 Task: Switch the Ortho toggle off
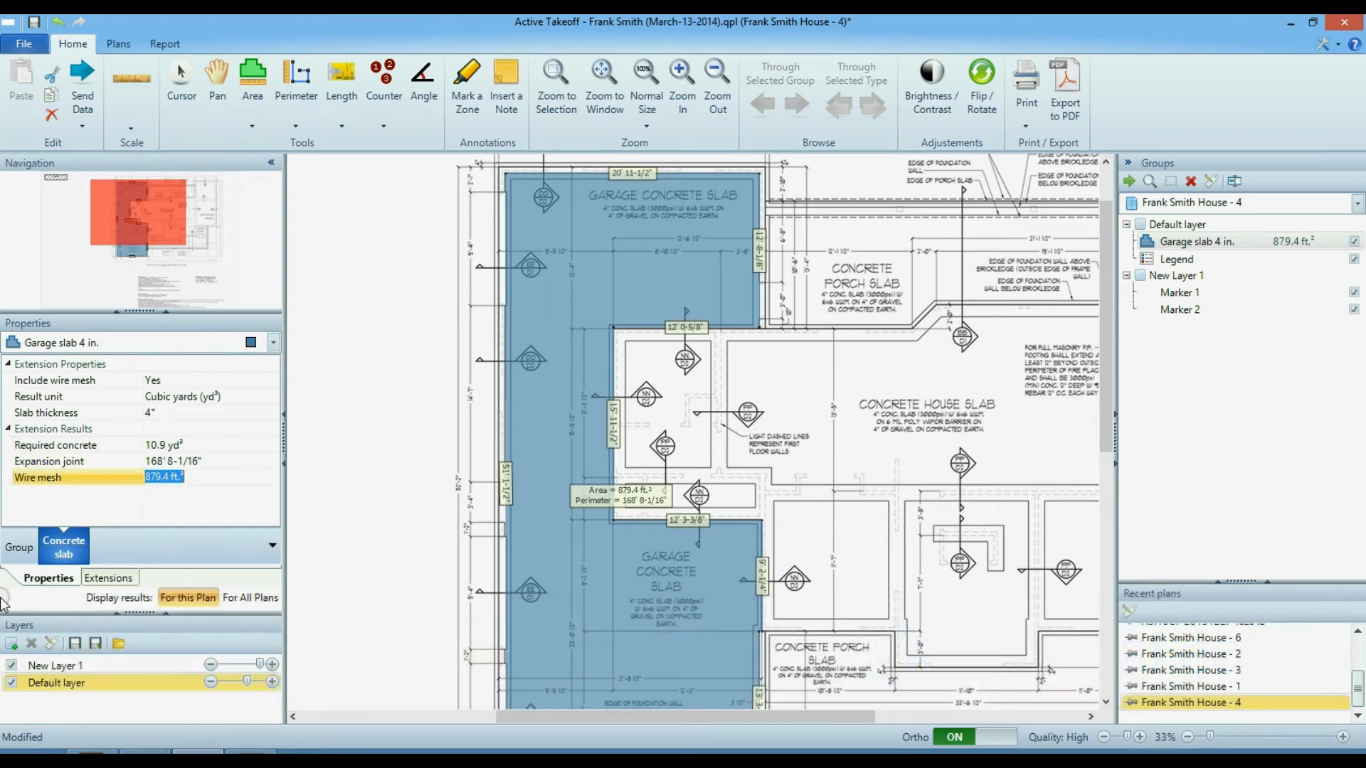coord(975,737)
